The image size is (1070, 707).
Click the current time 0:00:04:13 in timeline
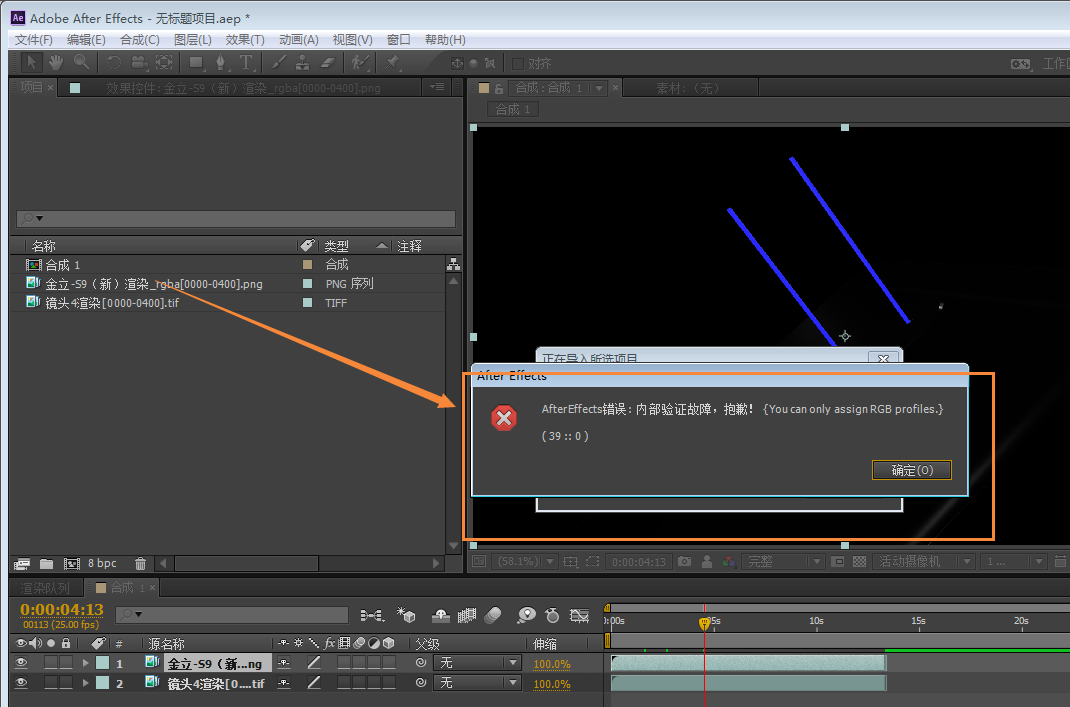click(61, 609)
